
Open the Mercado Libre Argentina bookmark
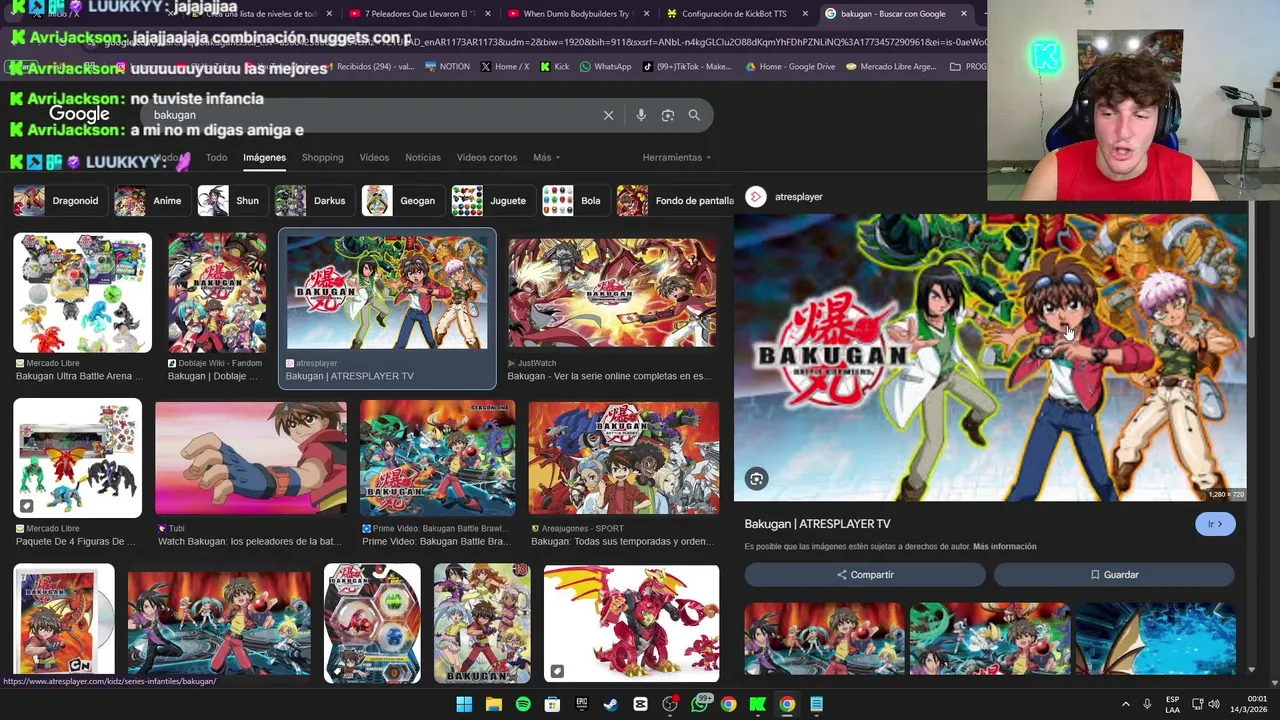891,67
